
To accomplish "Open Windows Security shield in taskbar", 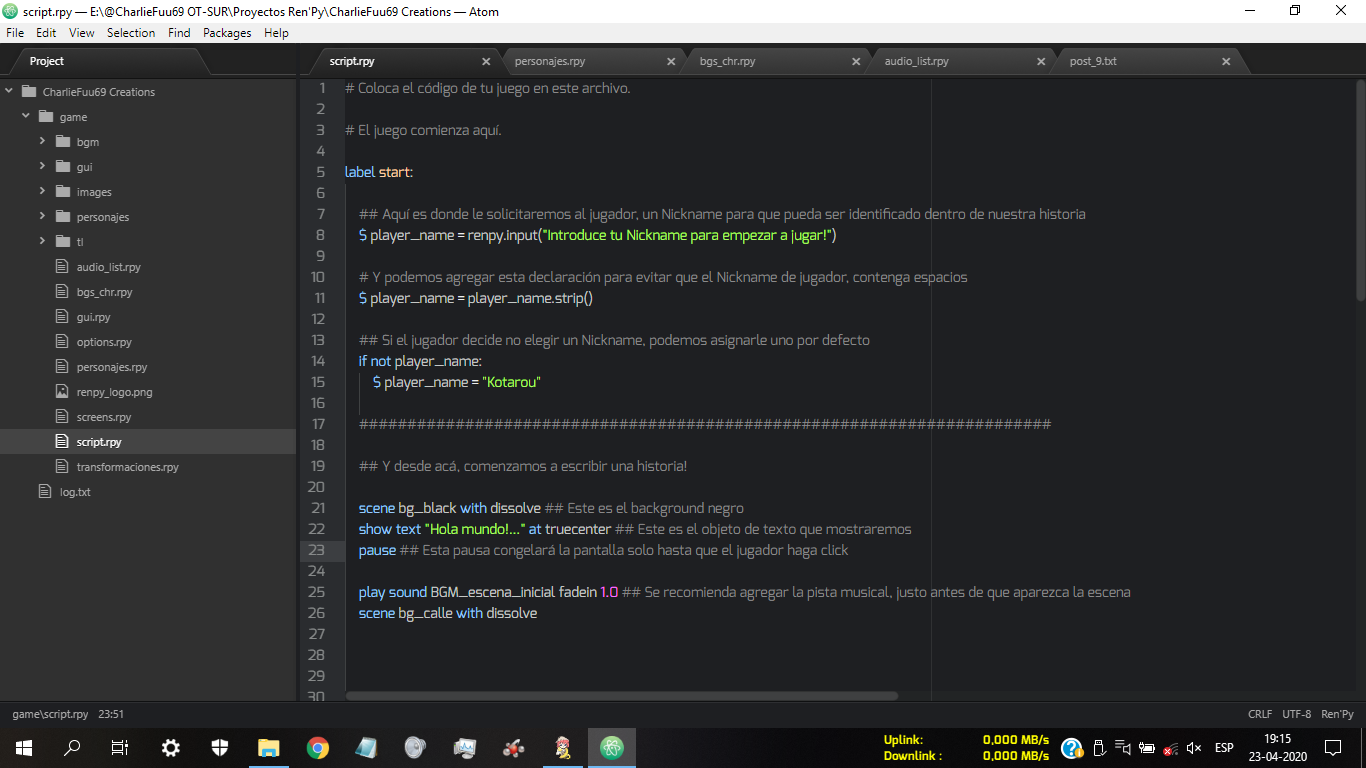I will pos(220,747).
